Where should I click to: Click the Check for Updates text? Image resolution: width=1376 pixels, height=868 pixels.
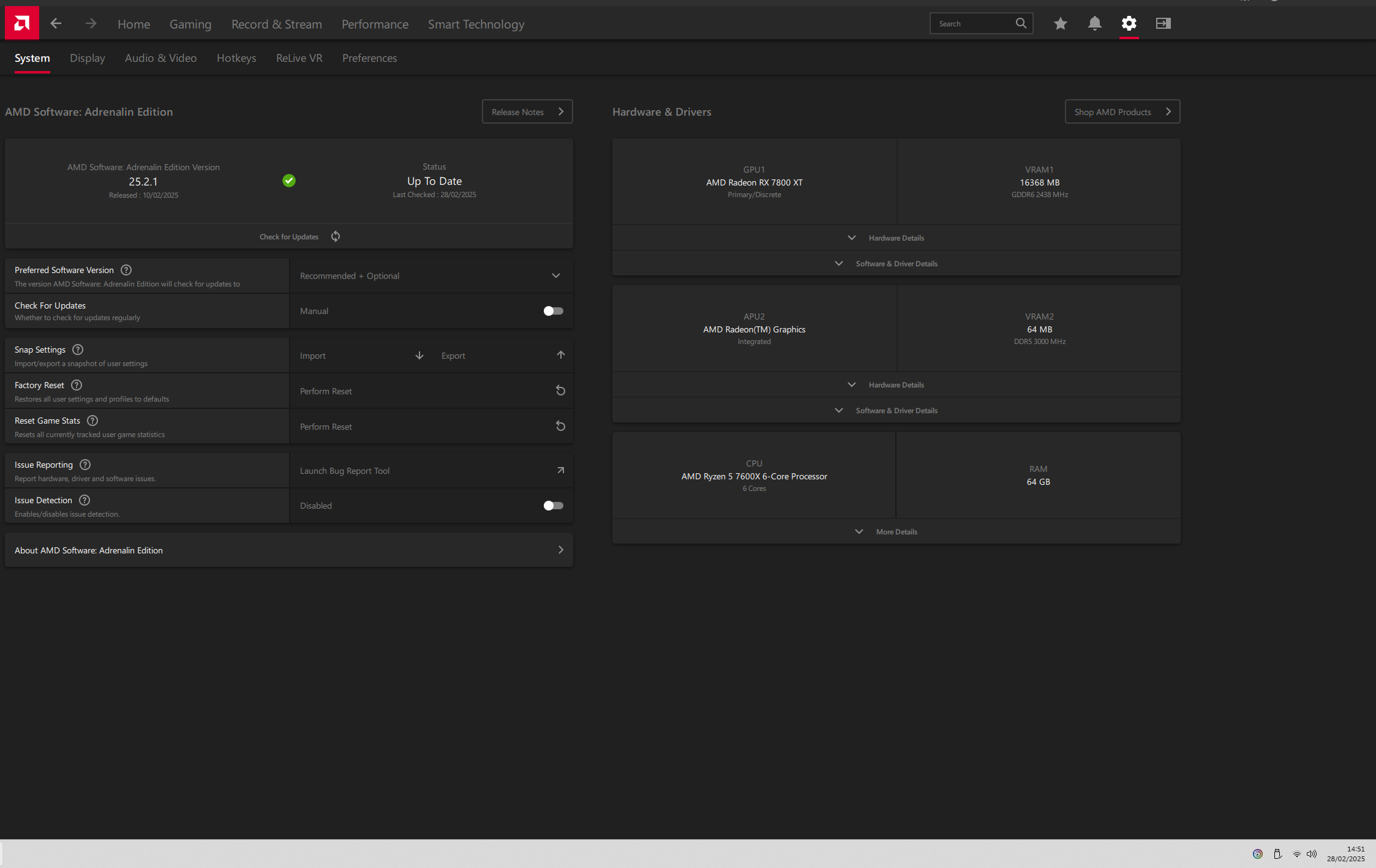pos(289,237)
